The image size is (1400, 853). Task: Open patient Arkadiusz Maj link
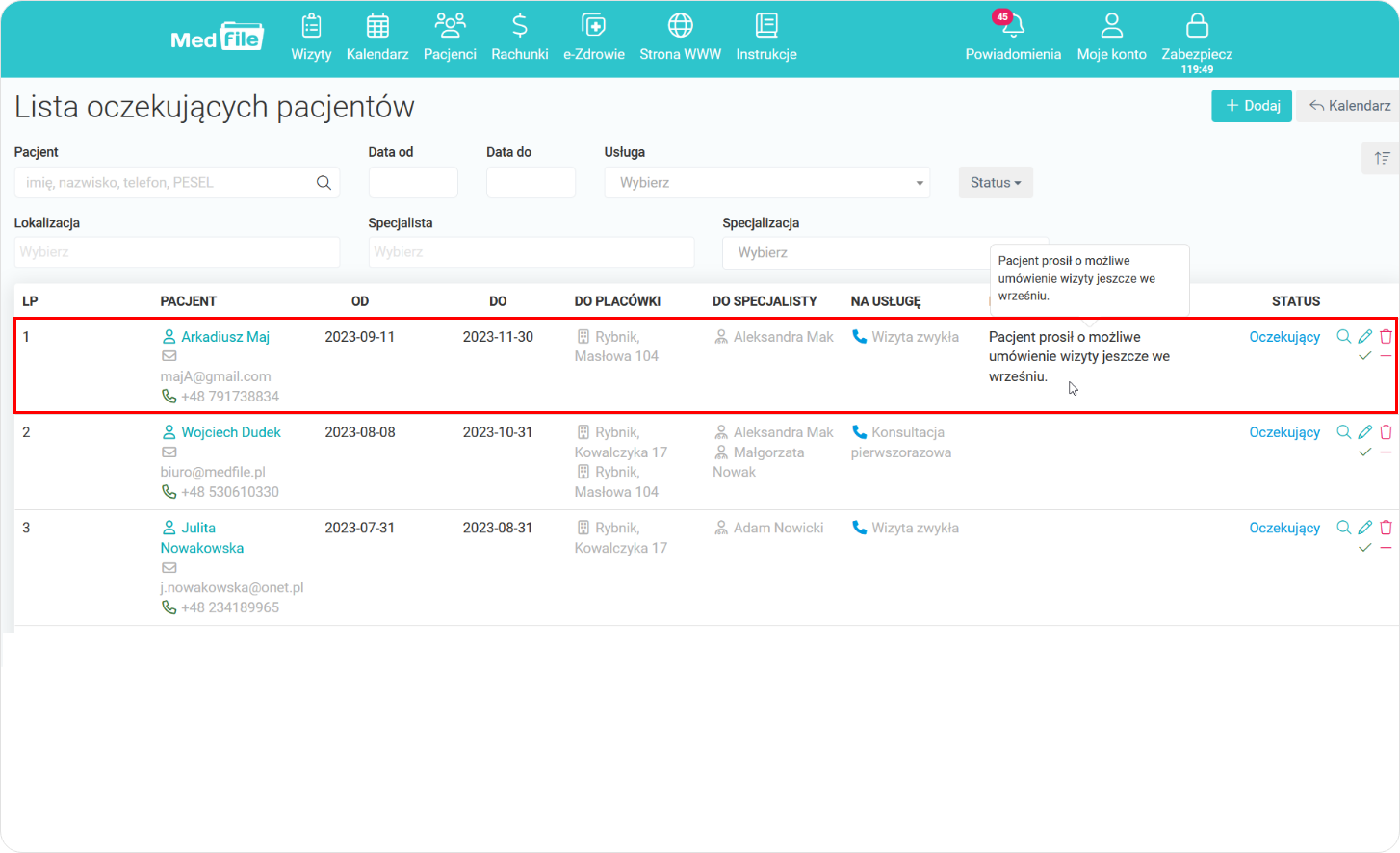click(225, 337)
